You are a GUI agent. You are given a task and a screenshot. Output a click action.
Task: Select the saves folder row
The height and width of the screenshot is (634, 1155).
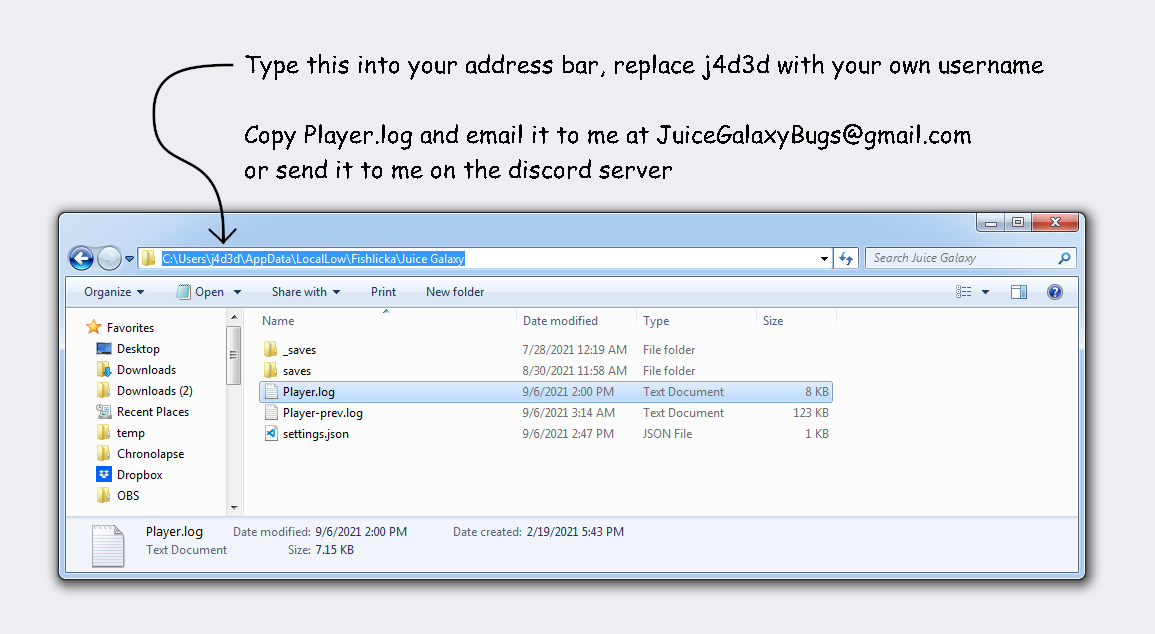pos(546,371)
